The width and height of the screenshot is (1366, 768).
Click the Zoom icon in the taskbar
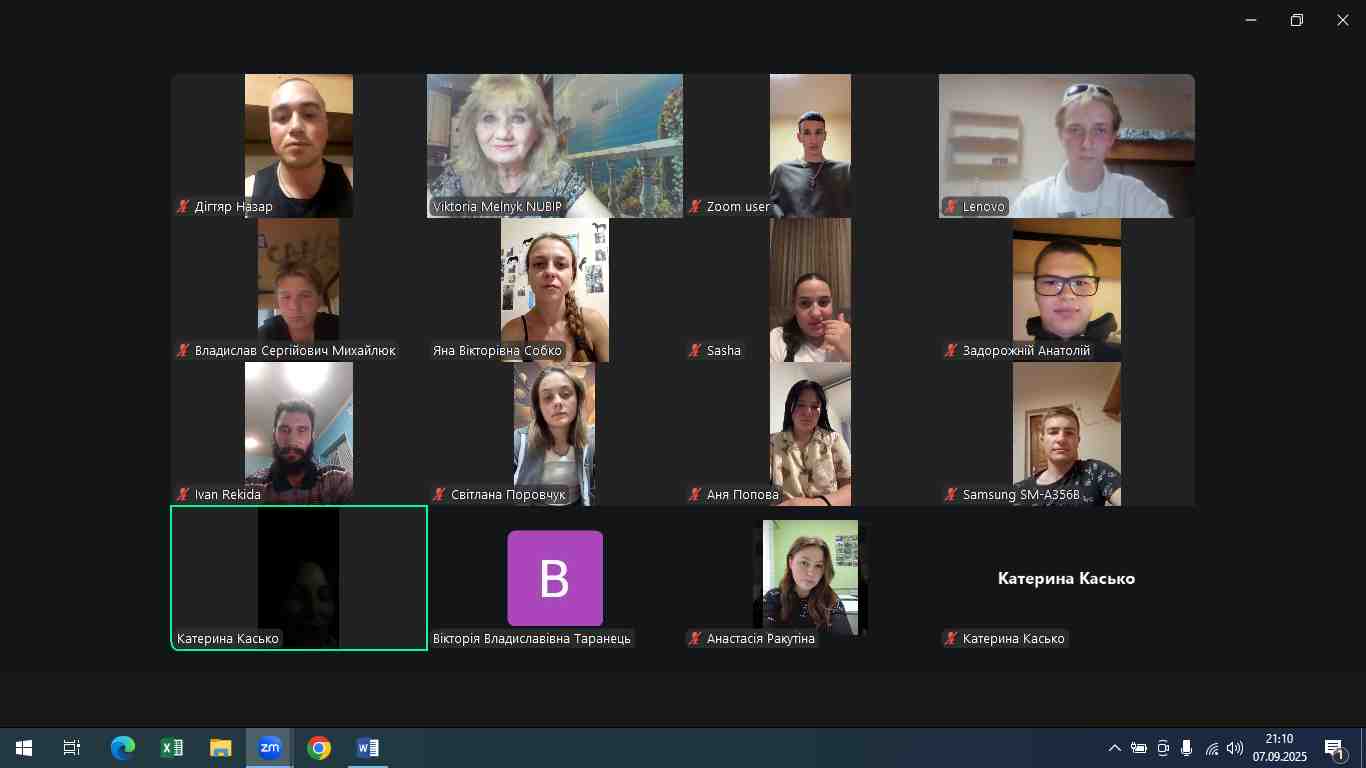270,748
